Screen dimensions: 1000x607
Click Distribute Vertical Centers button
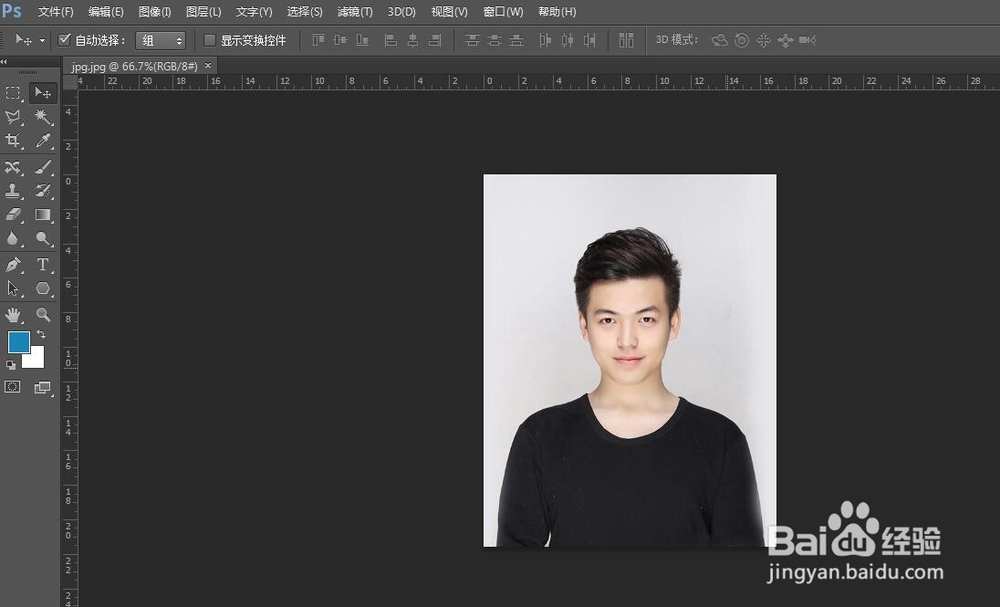pyautogui.click(x=494, y=40)
